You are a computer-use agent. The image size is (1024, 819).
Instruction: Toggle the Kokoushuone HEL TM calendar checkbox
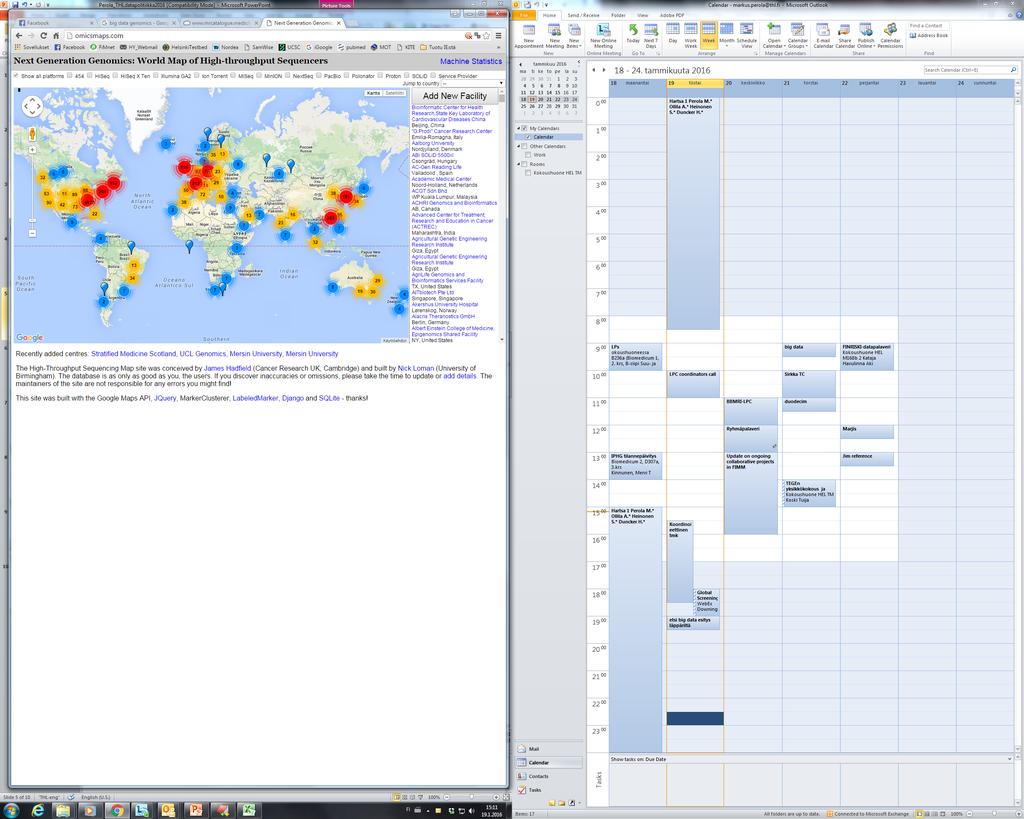528,173
